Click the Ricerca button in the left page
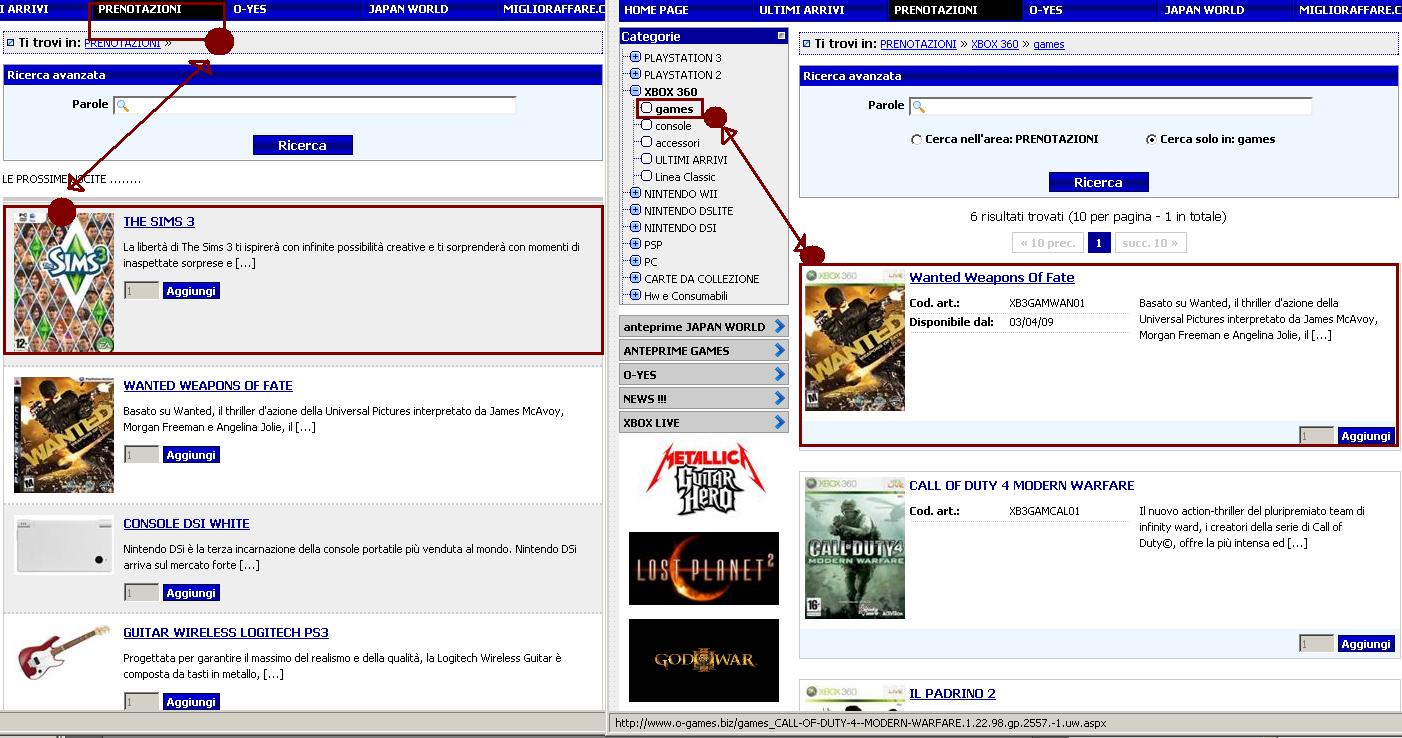 [x=303, y=145]
